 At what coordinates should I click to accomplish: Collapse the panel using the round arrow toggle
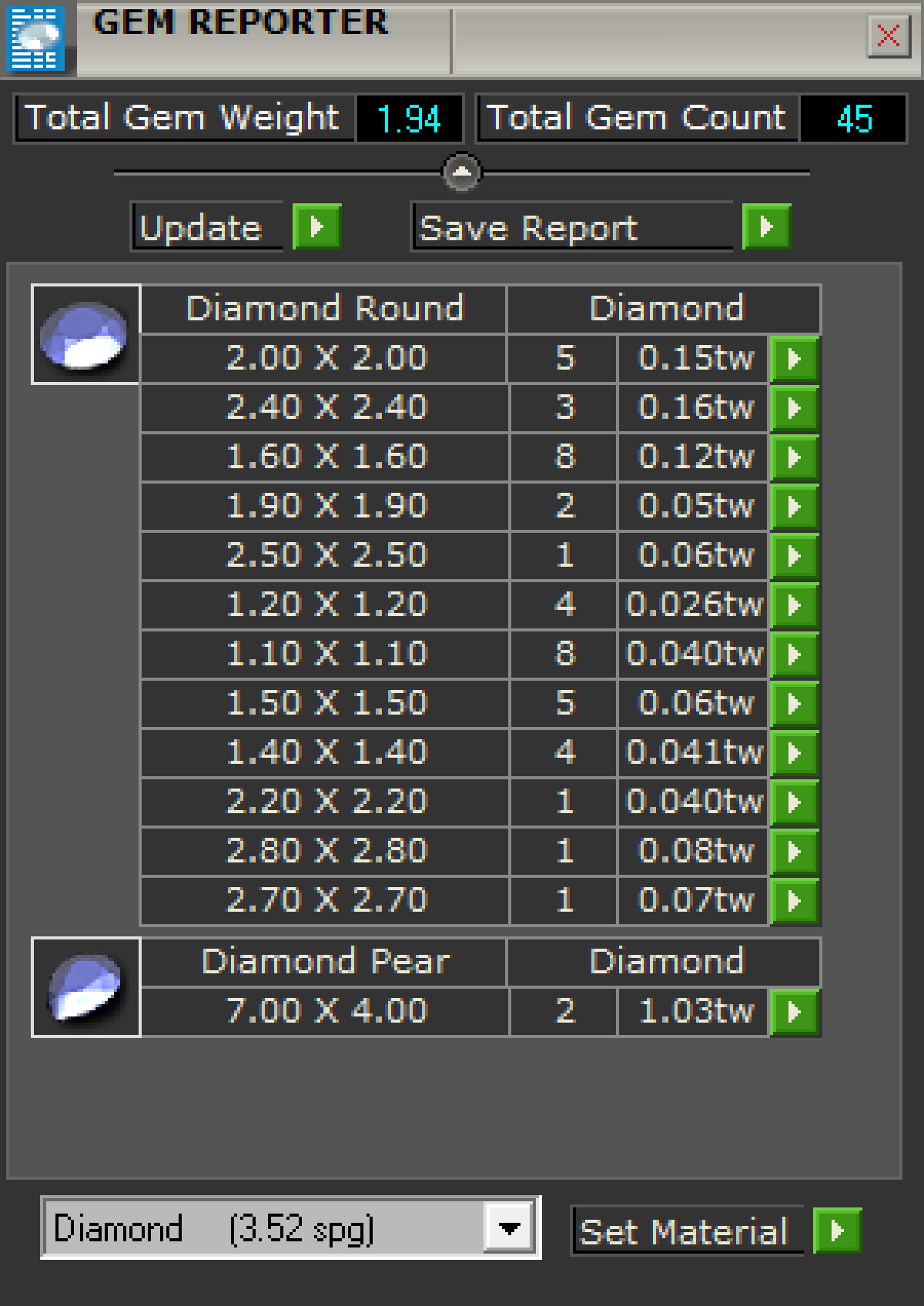(462, 172)
